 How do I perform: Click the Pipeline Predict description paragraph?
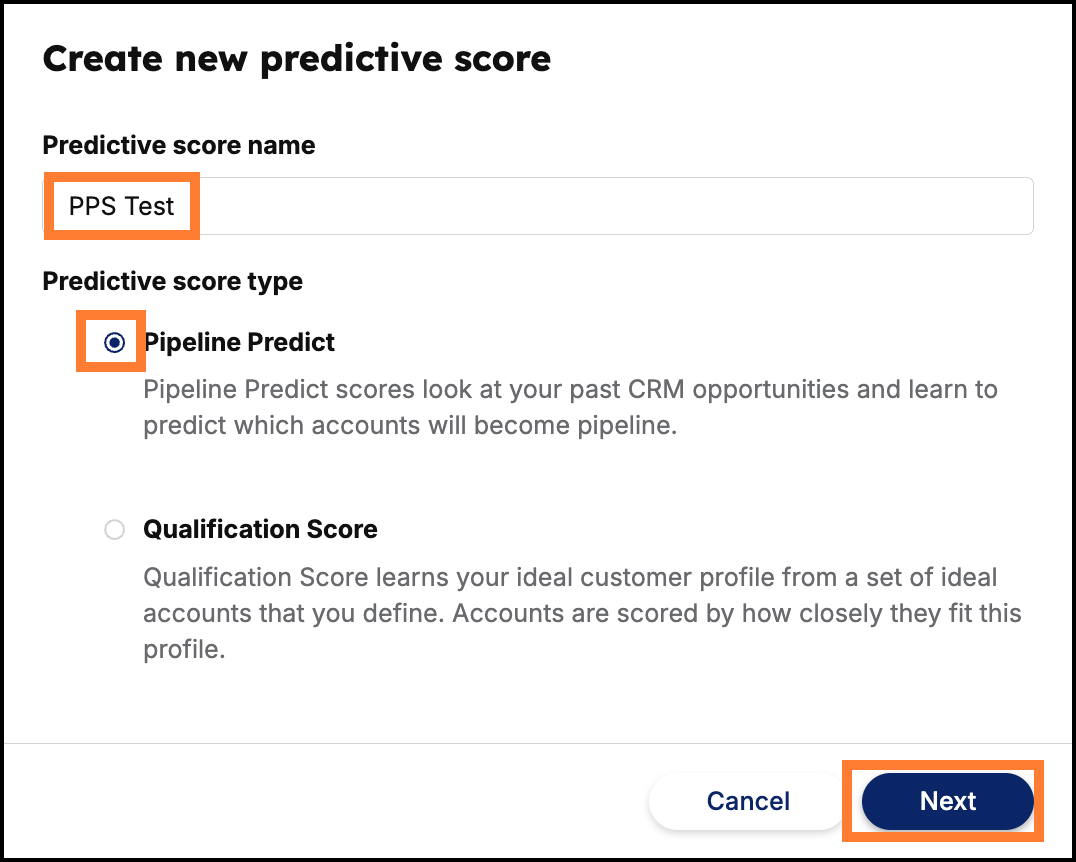[x=570, y=407]
